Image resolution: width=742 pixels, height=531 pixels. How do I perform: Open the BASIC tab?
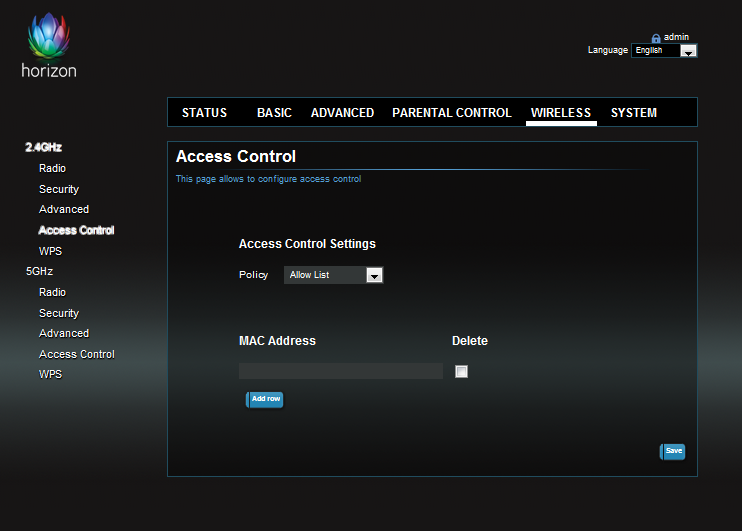274,113
